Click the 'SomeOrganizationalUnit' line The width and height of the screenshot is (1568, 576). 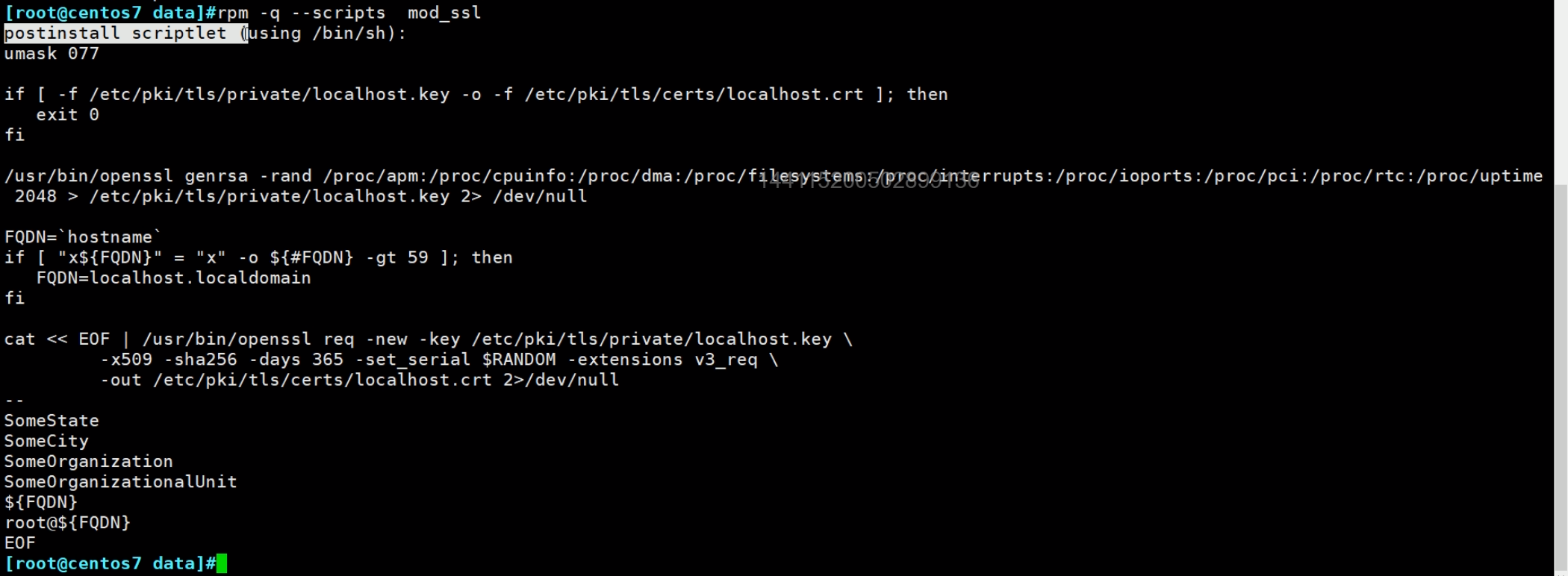[120, 482]
